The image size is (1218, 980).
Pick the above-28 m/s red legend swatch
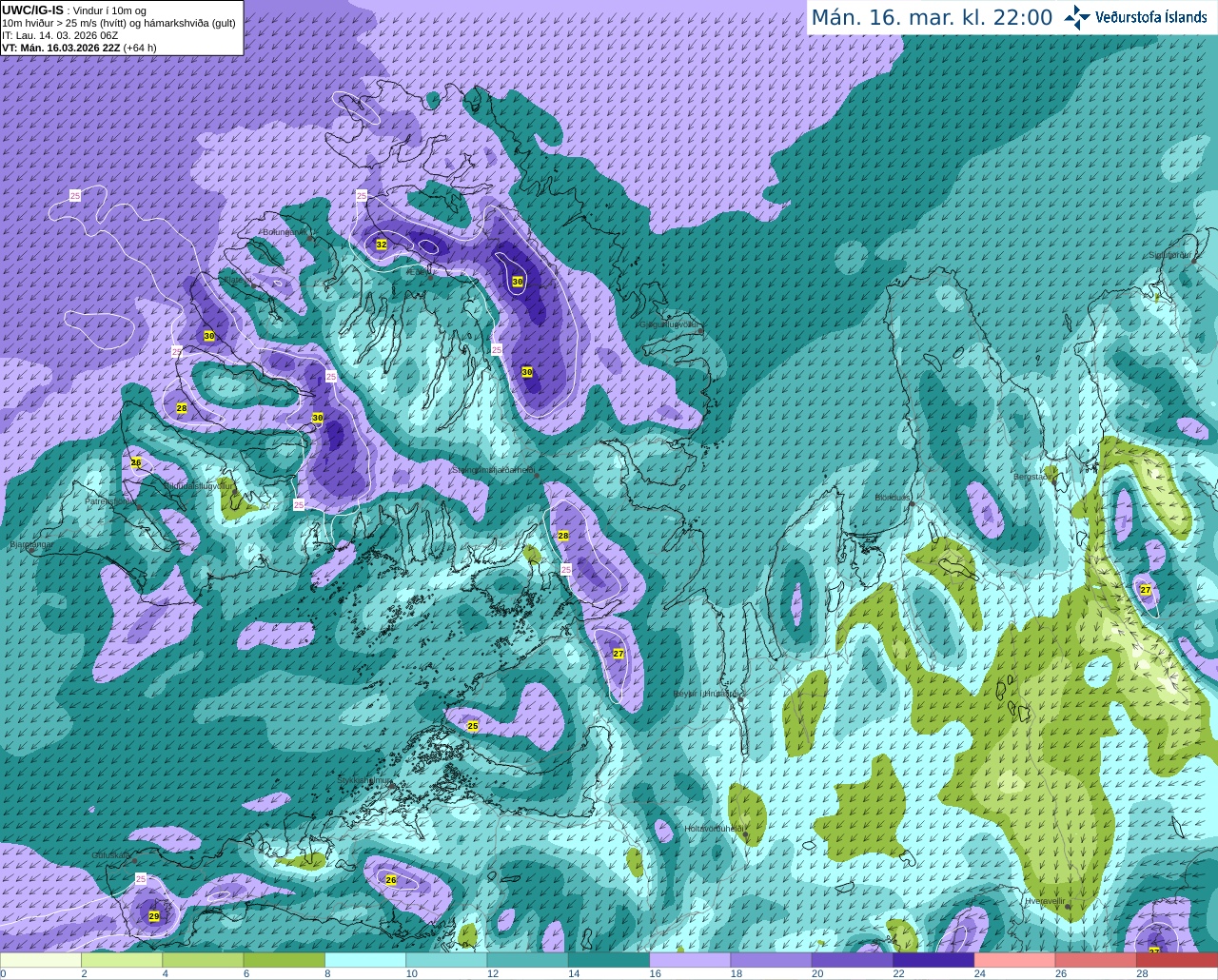(1177, 960)
